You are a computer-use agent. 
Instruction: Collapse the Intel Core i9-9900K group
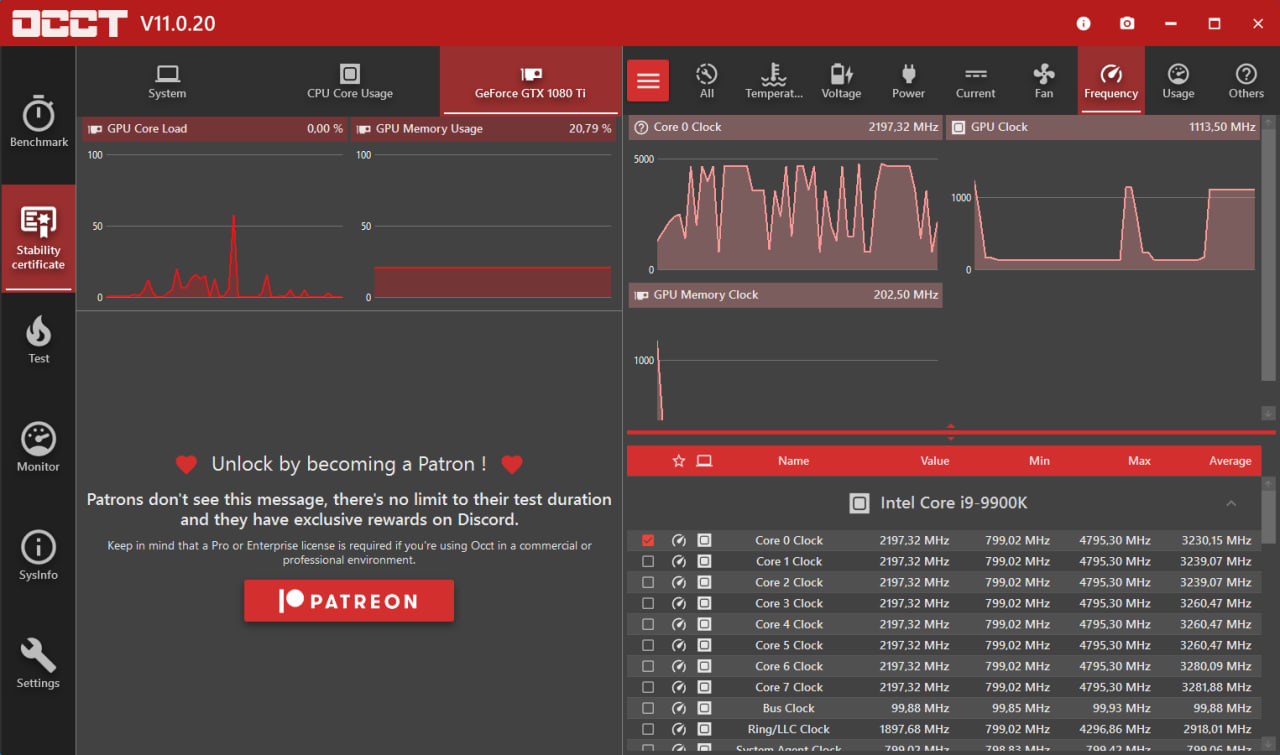click(x=1231, y=503)
